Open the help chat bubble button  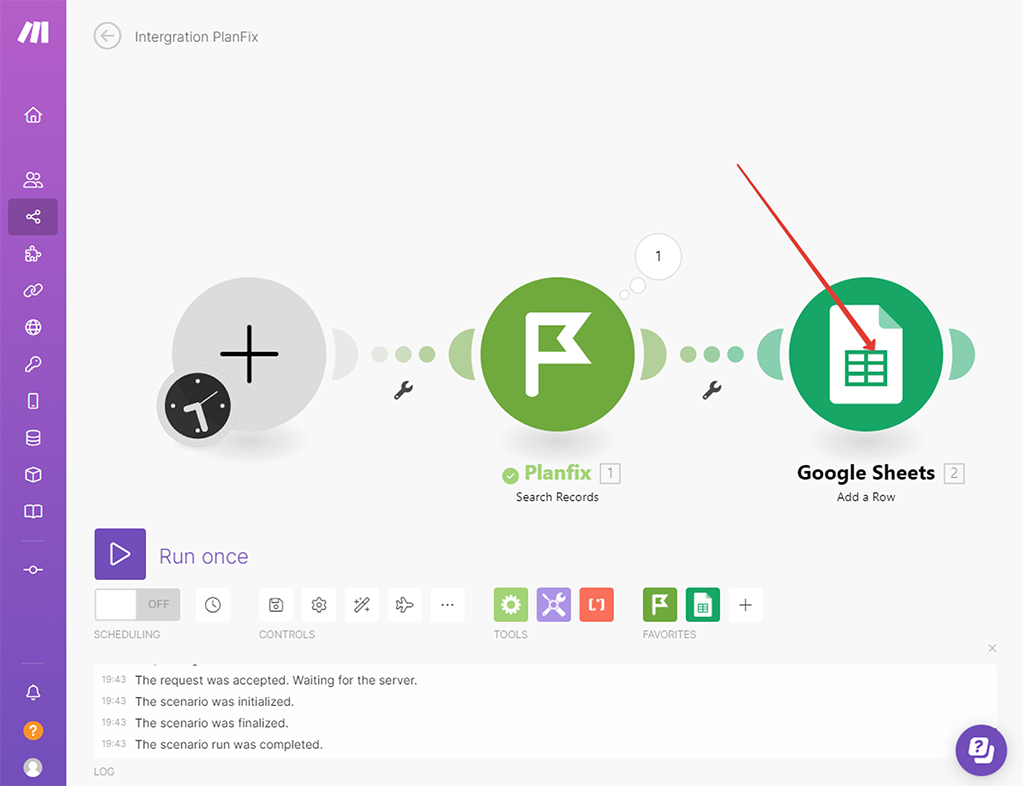pyautogui.click(x=981, y=750)
